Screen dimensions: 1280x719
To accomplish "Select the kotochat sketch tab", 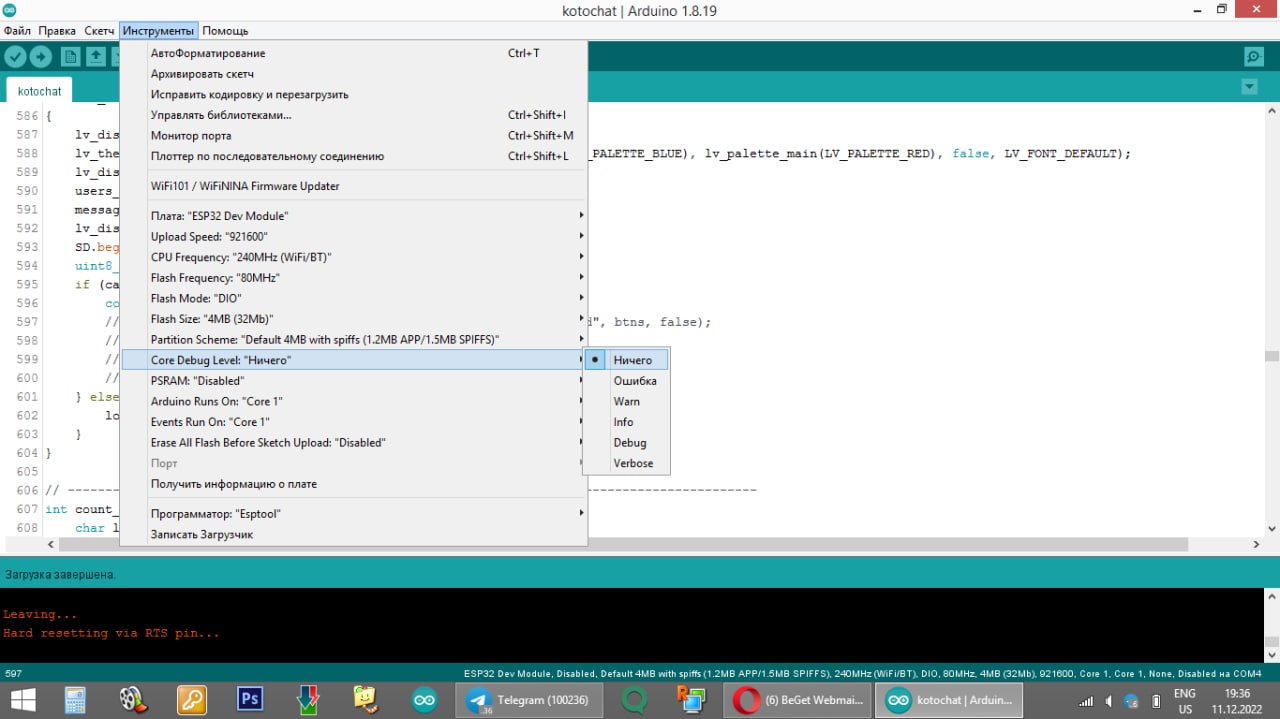I will coord(39,91).
